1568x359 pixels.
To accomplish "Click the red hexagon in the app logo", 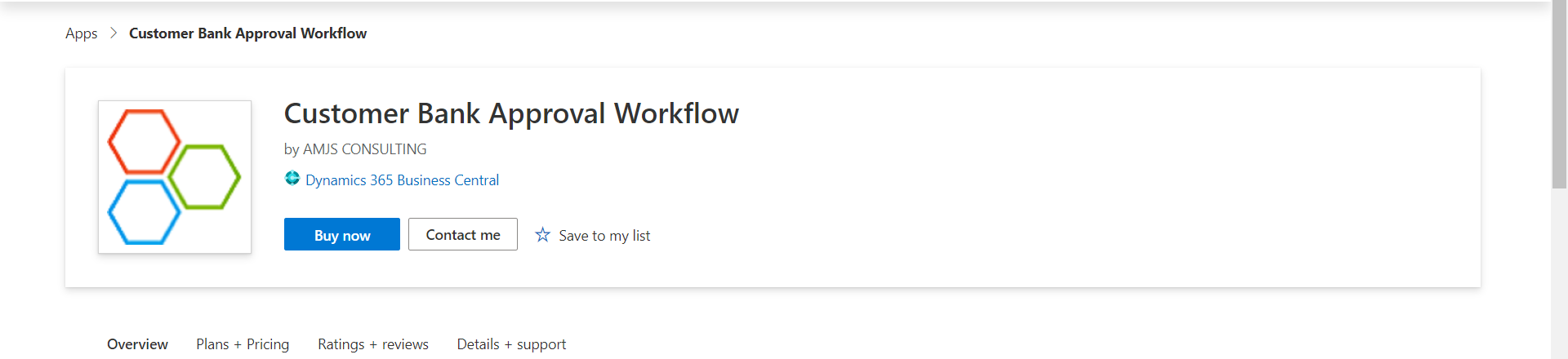I will tap(145, 141).
